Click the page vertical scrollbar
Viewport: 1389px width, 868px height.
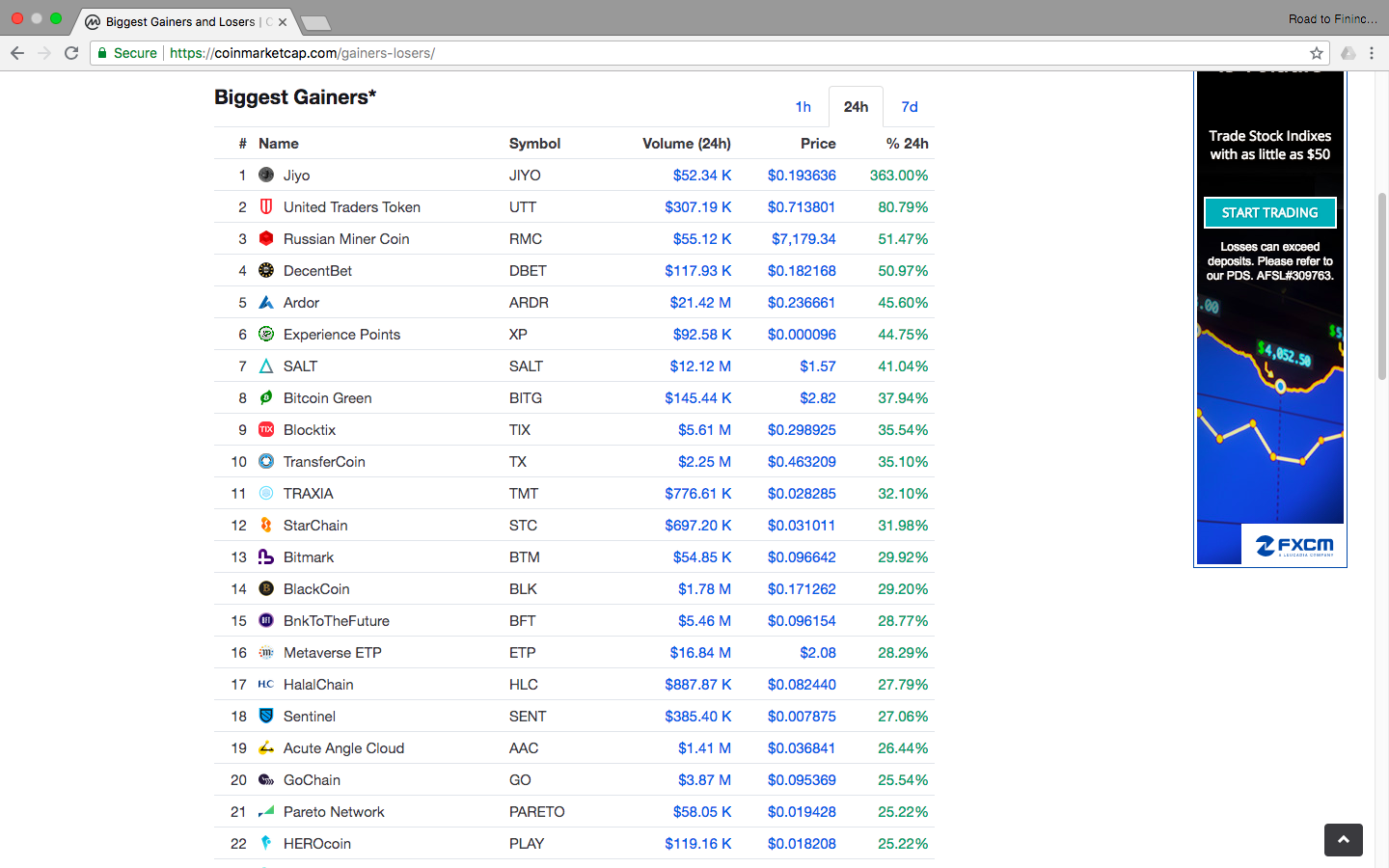1382,286
